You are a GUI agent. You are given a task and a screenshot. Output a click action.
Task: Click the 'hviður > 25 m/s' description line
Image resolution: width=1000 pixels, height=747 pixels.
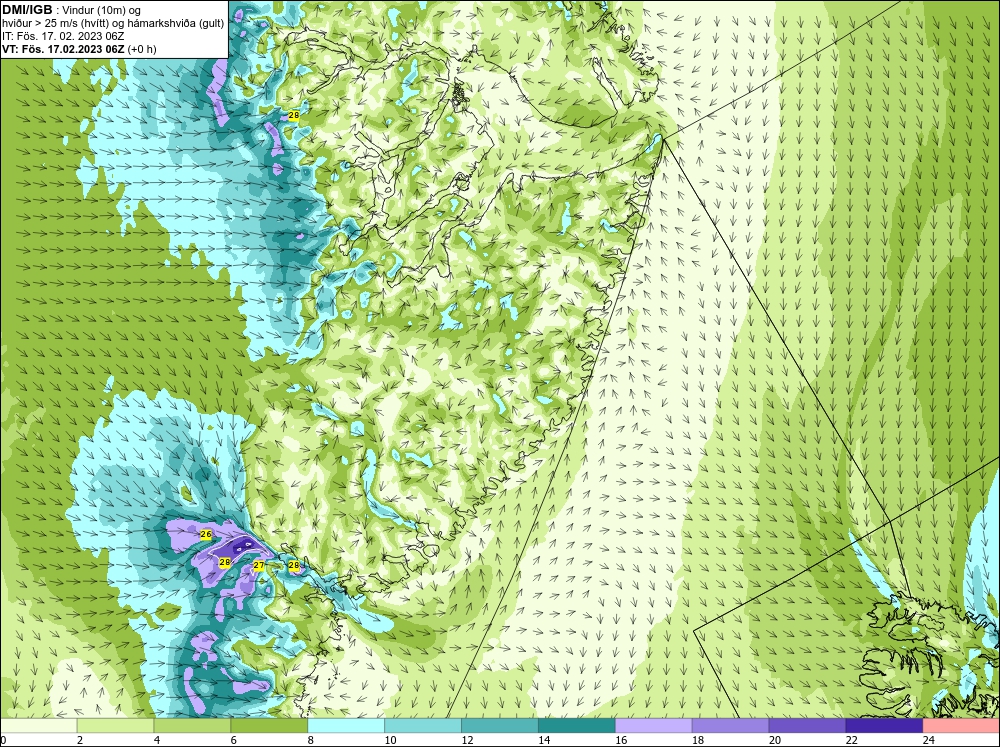point(113,23)
